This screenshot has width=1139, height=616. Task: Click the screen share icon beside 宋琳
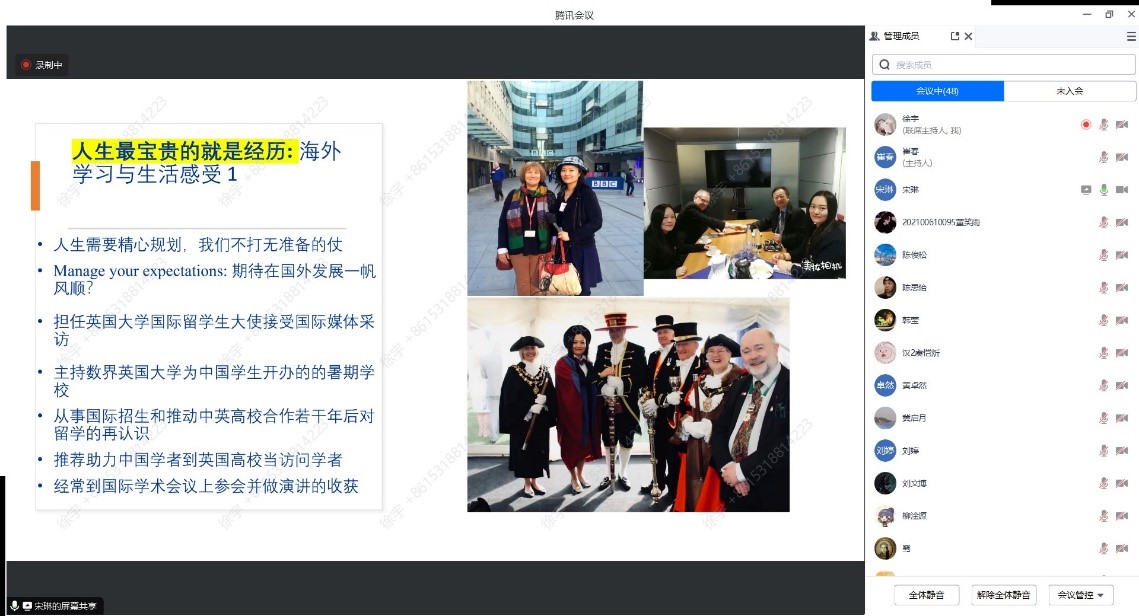pyautogui.click(x=1086, y=190)
